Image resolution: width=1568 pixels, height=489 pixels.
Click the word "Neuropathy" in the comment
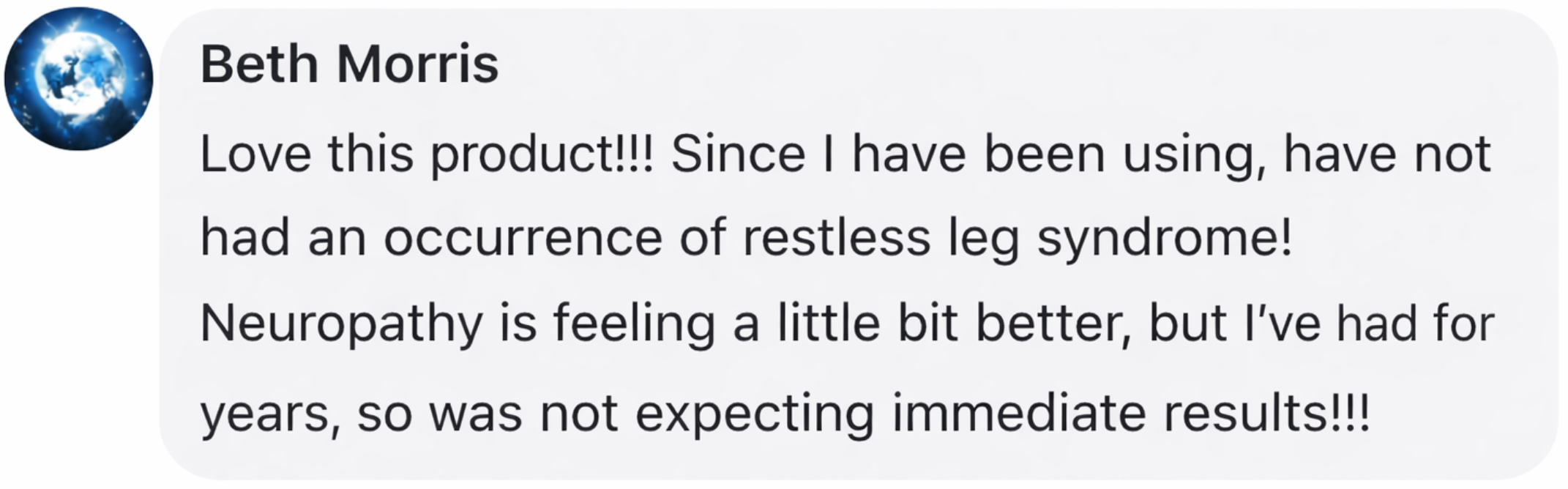tap(341, 324)
